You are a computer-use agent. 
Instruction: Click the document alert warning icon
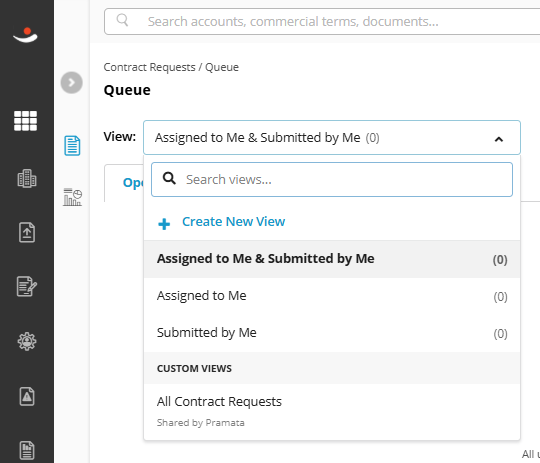[x=27, y=396]
